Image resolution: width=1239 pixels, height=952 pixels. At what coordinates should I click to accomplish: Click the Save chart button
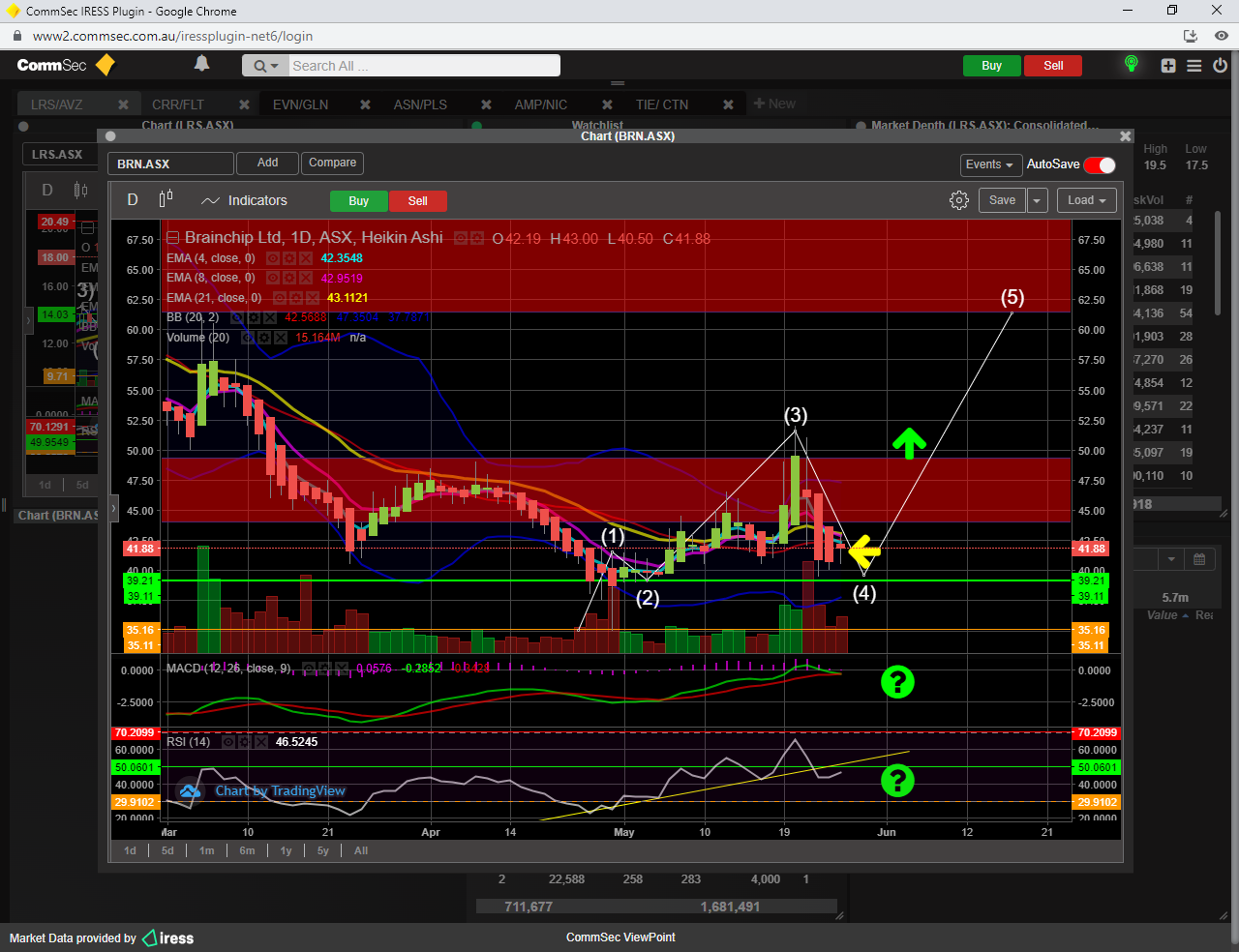click(1002, 200)
